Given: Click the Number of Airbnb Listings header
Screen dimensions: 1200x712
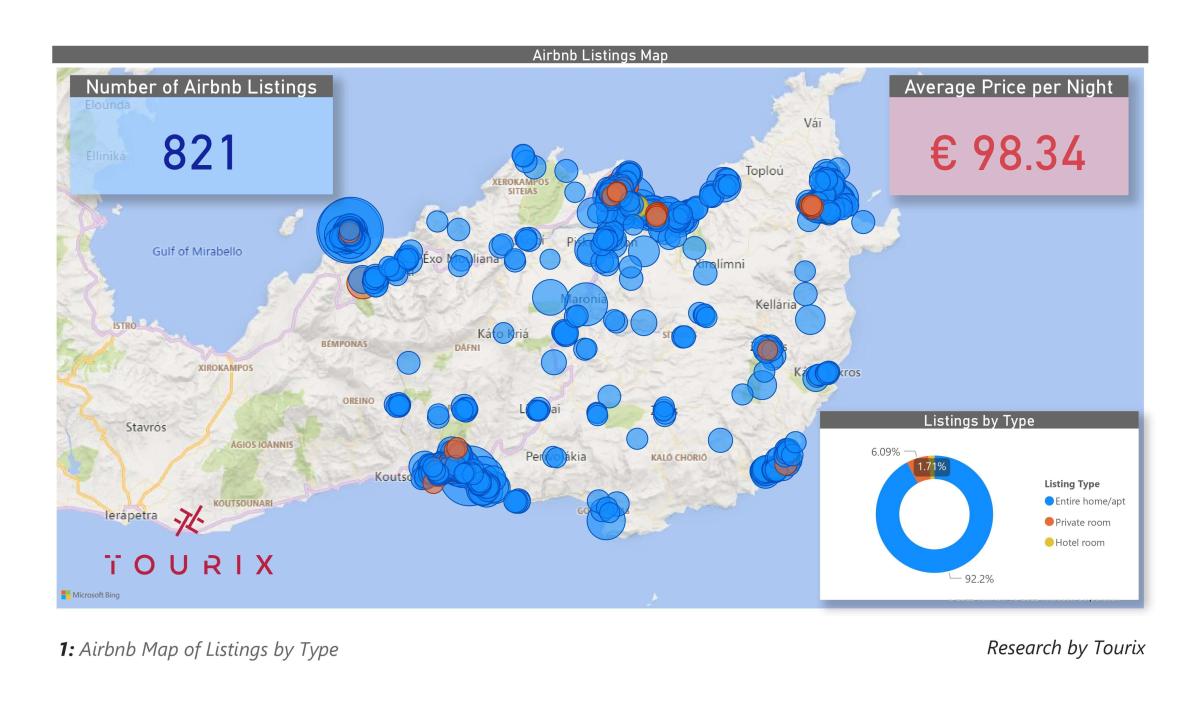Looking at the screenshot, I should pos(201,87).
